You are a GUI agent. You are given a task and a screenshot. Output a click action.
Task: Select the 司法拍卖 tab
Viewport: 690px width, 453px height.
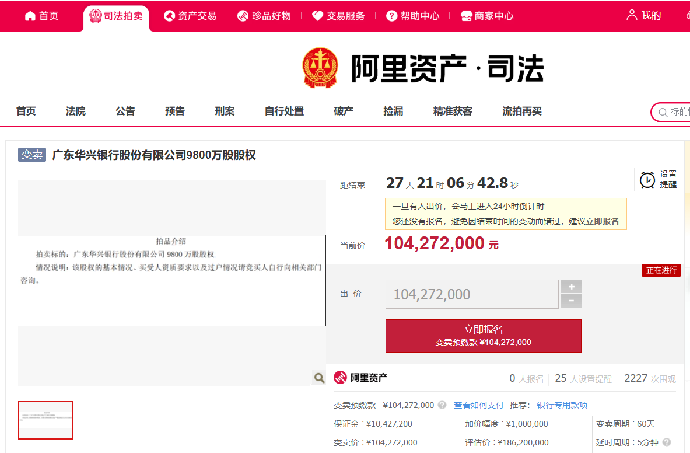pyautogui.click(x=117, y=17)
